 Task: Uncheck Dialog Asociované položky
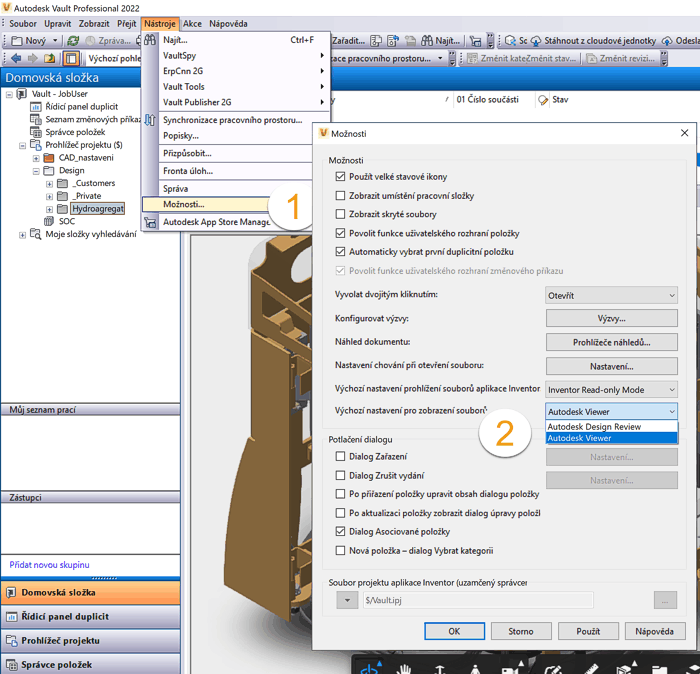click(340, 532)
